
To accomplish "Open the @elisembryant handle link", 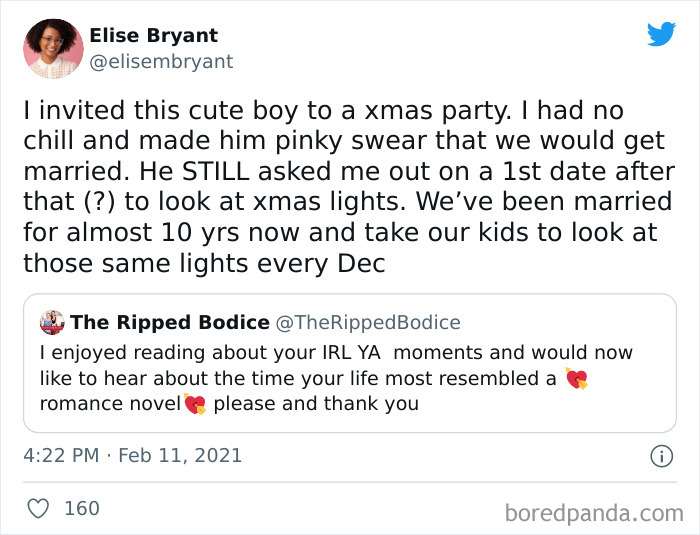I will (161, 61).
